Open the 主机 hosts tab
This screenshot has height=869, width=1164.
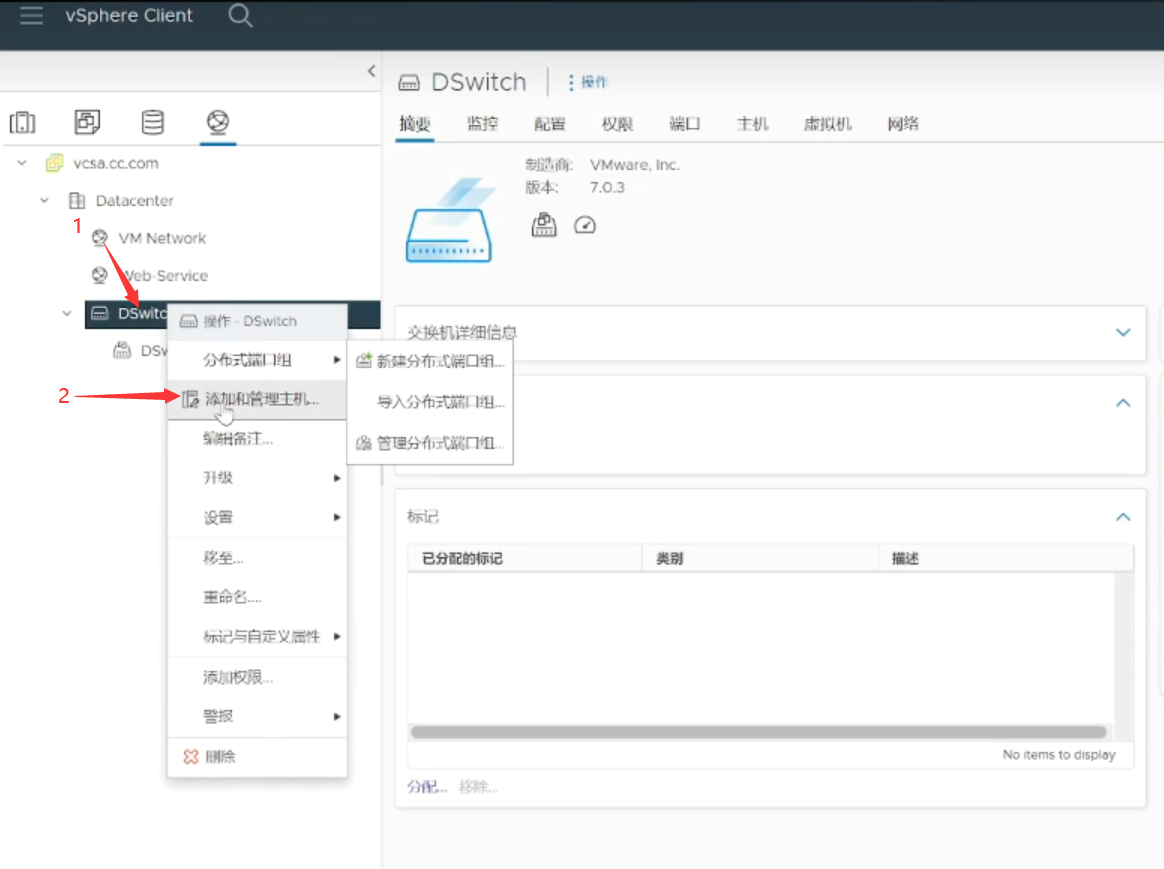tap(753, 124)
